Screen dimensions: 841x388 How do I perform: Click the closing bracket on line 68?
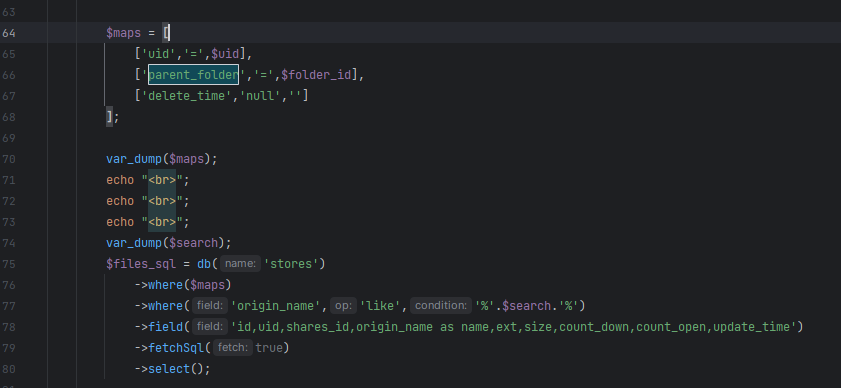(x=109, y=116)
